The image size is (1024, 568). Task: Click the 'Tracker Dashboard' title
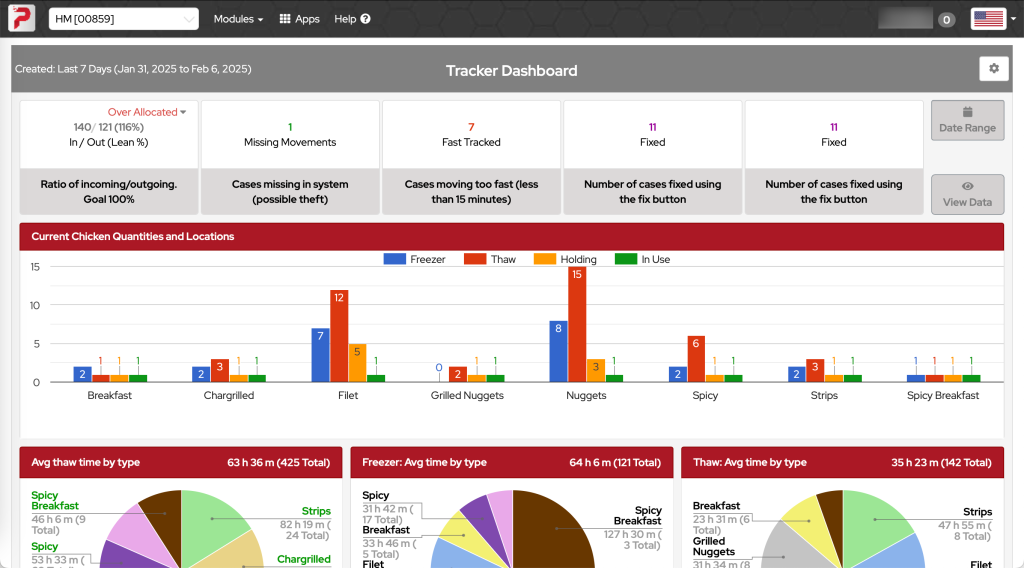(511, 71)
